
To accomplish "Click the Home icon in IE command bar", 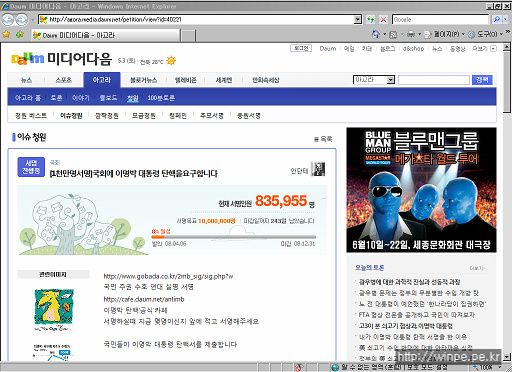I will tap(376, 34).
